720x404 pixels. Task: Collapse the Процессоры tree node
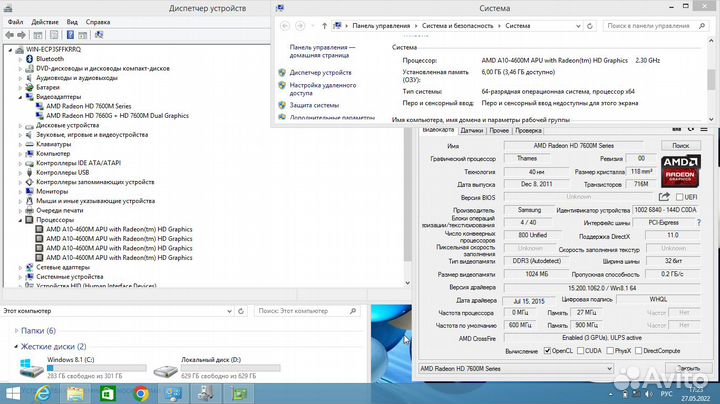(21, 220)
